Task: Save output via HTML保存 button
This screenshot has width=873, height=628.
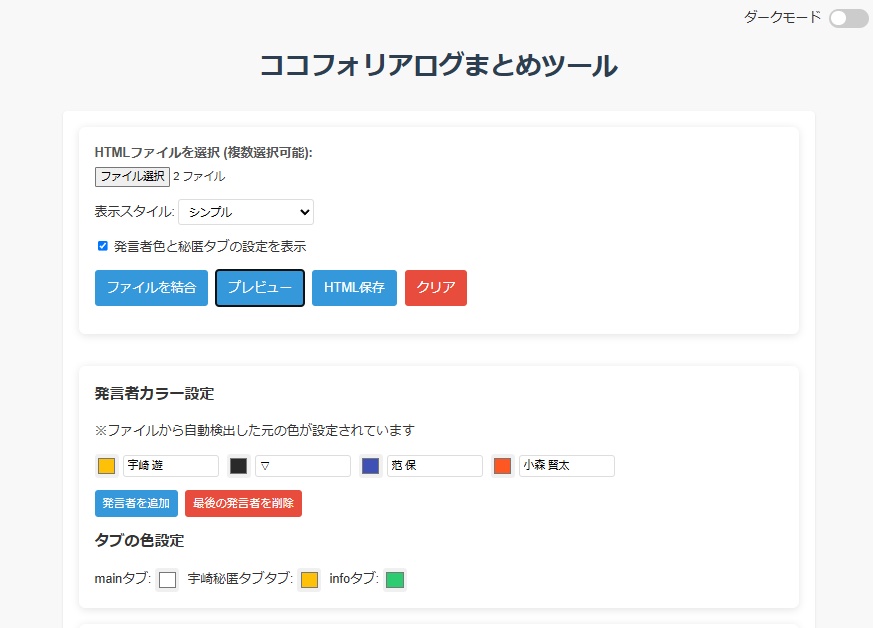Action: [354, 288]
